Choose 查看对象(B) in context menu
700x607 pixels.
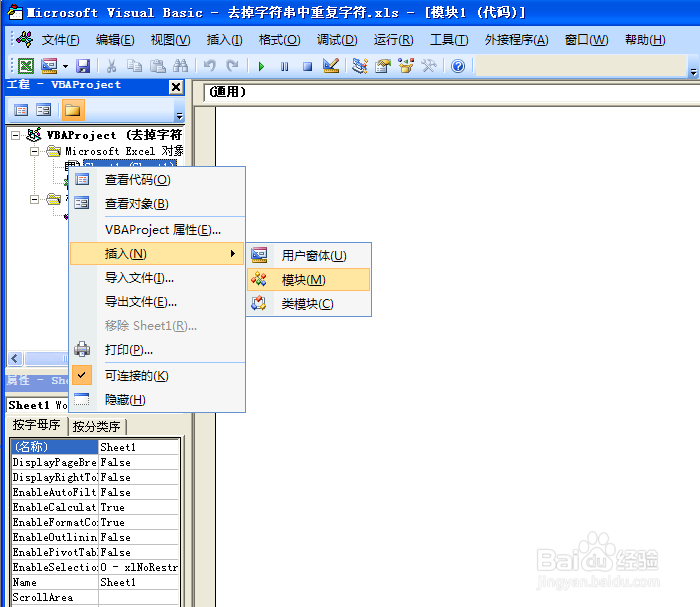point(158,204)
